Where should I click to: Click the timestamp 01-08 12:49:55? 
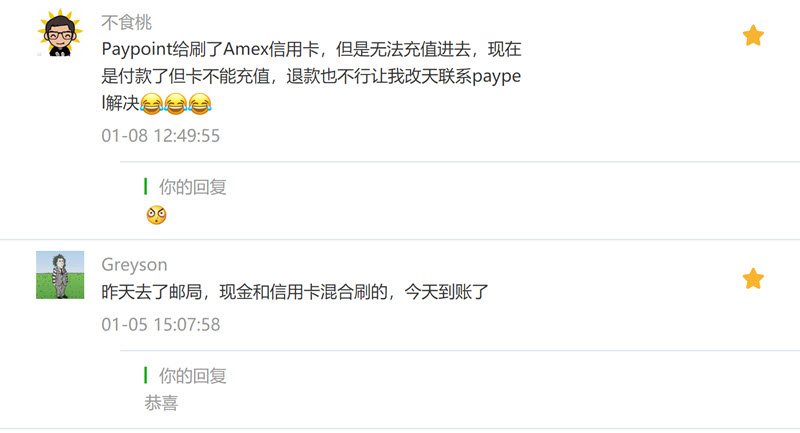[x=161, y=136]
